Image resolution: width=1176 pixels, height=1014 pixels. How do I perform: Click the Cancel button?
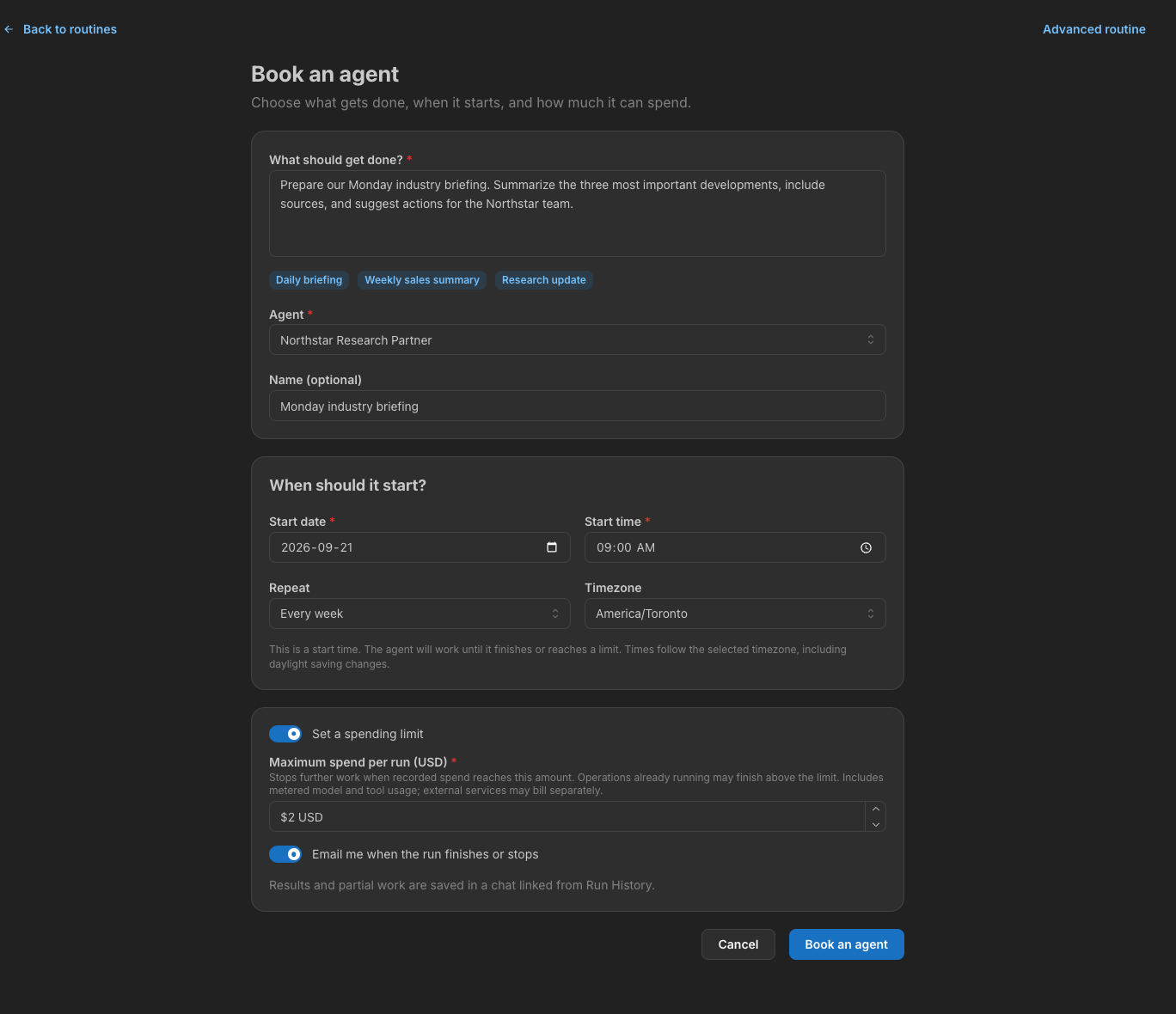click(738, 944)
